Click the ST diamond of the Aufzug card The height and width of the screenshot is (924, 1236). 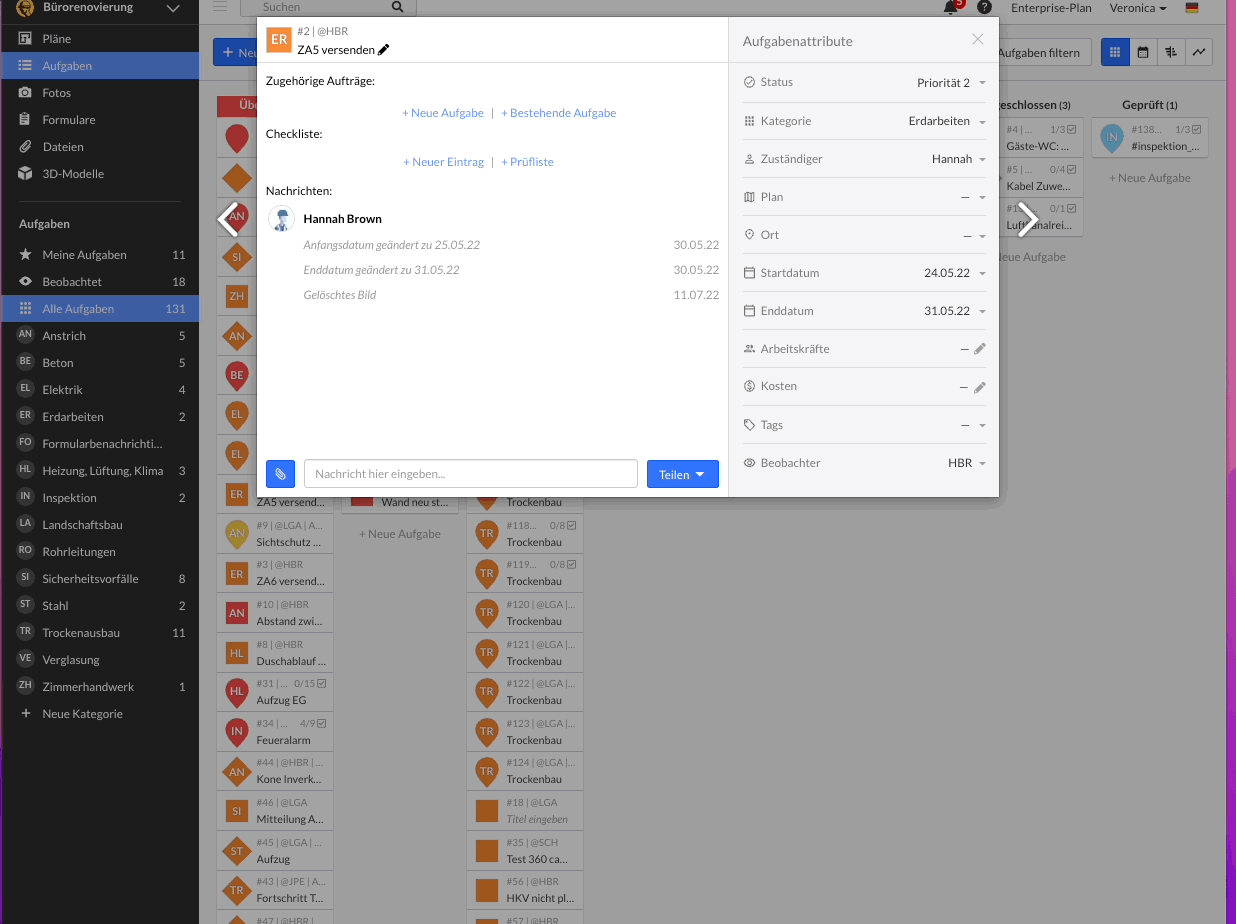coord(237,852)
